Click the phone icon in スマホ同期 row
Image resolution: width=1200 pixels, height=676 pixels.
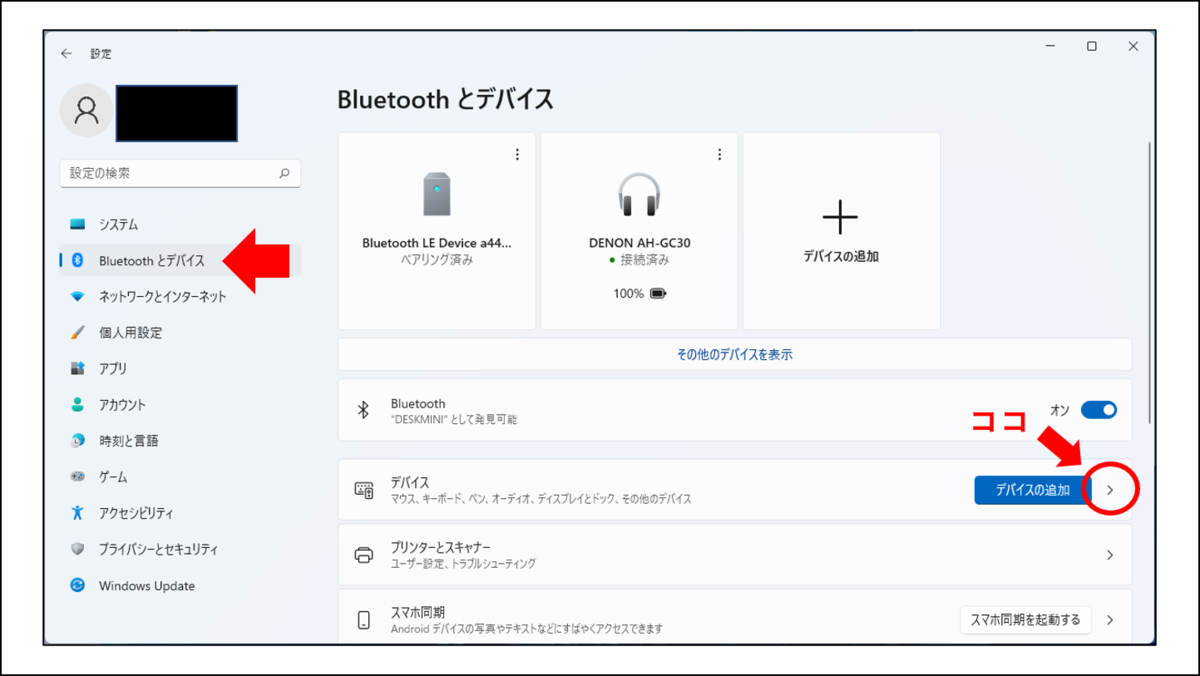364,620
